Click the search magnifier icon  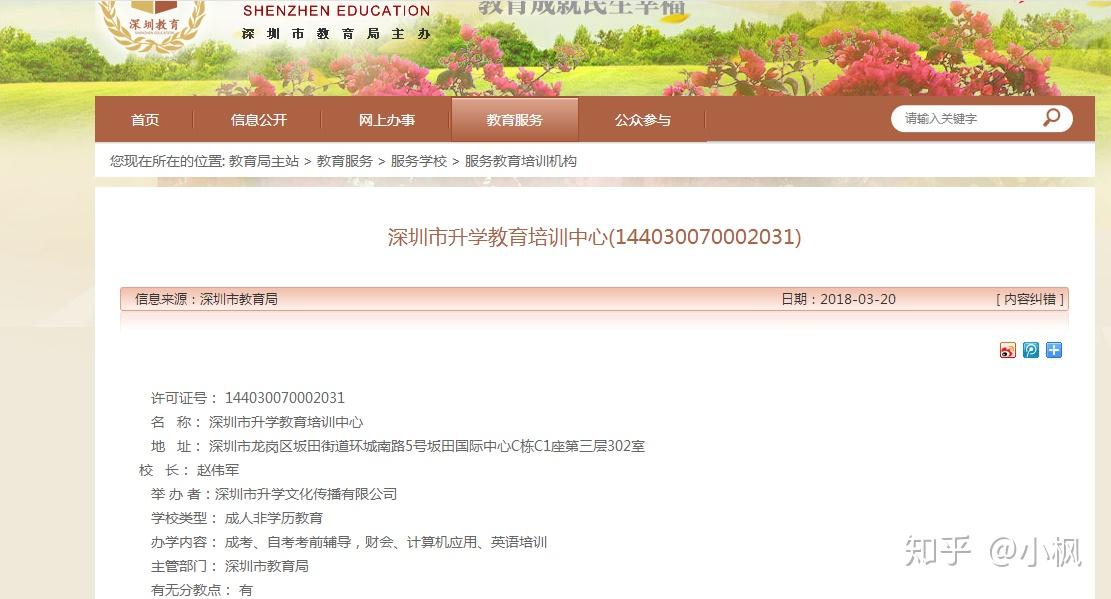pos(1049,118)
